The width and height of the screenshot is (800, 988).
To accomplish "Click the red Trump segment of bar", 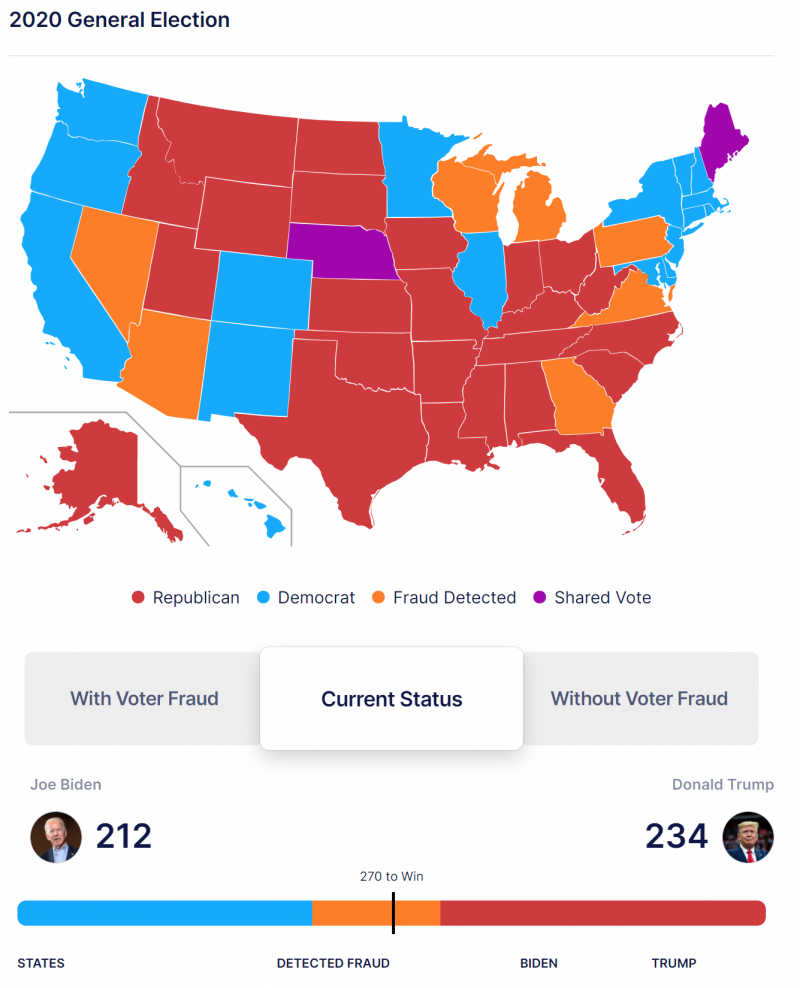I will click(602, 913).
